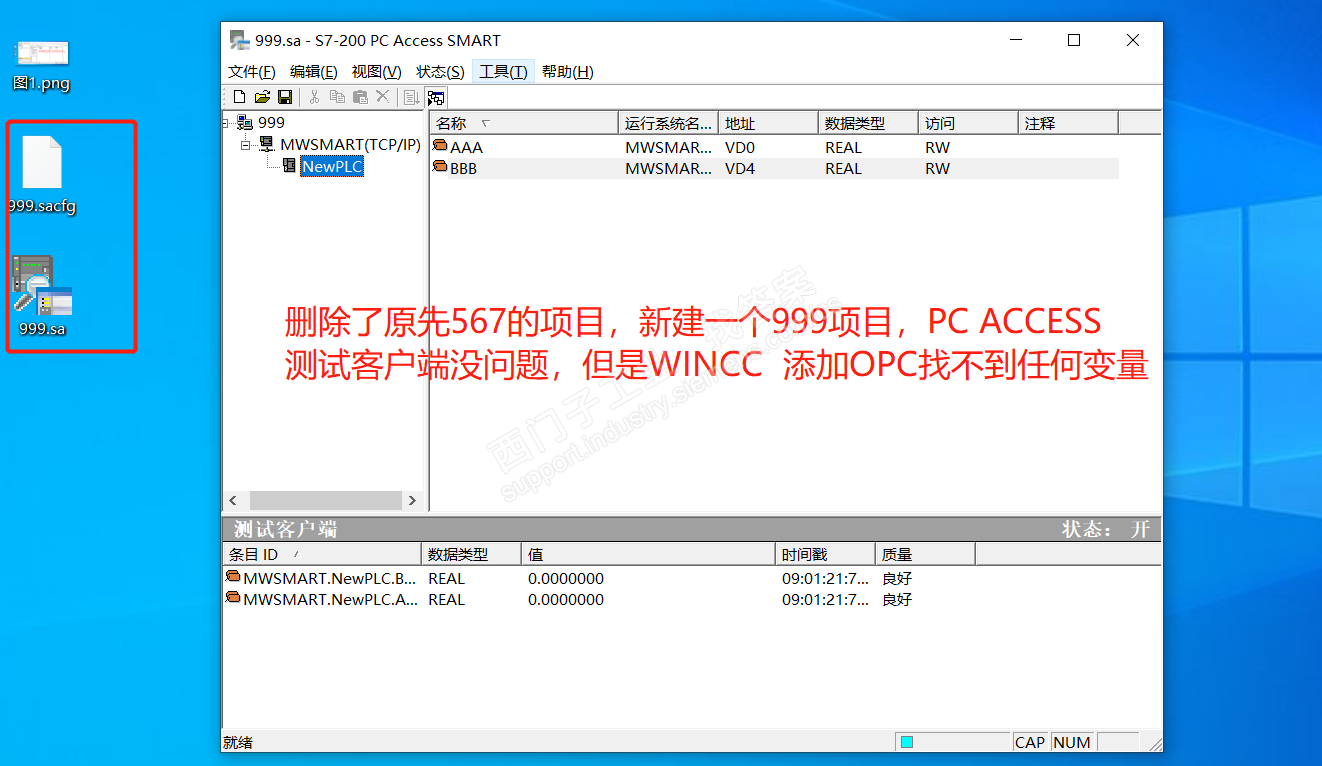1322x766 pixels.
Task: Save the project using the floppy disk icon
Action: [284, 97]
